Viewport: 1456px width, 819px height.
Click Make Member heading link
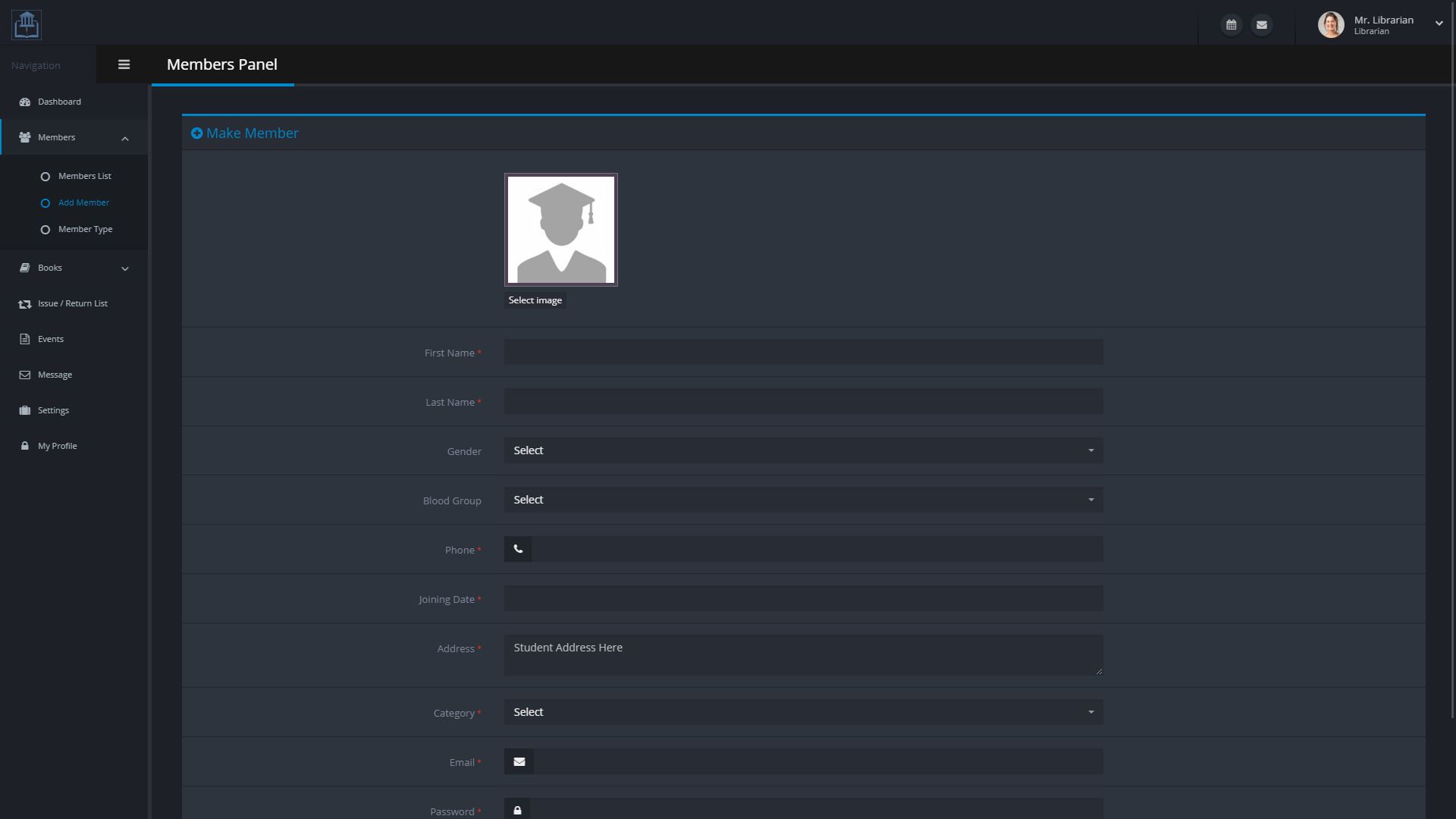click(x=253, y=133)
